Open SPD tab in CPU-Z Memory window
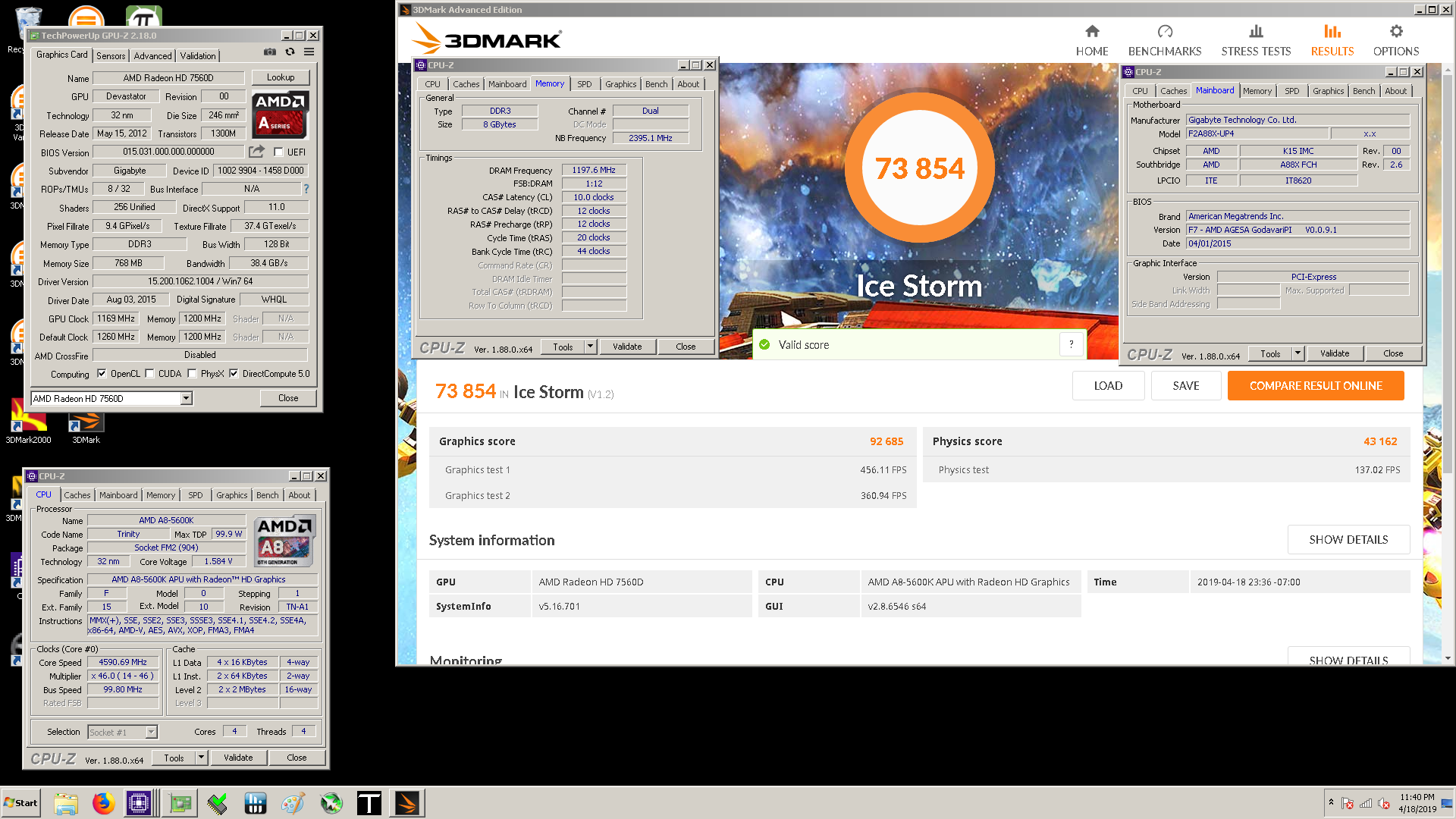Image resolution: width=1456 pixels, height=819 pixels. pyautogui.click(x=584, y=84)
